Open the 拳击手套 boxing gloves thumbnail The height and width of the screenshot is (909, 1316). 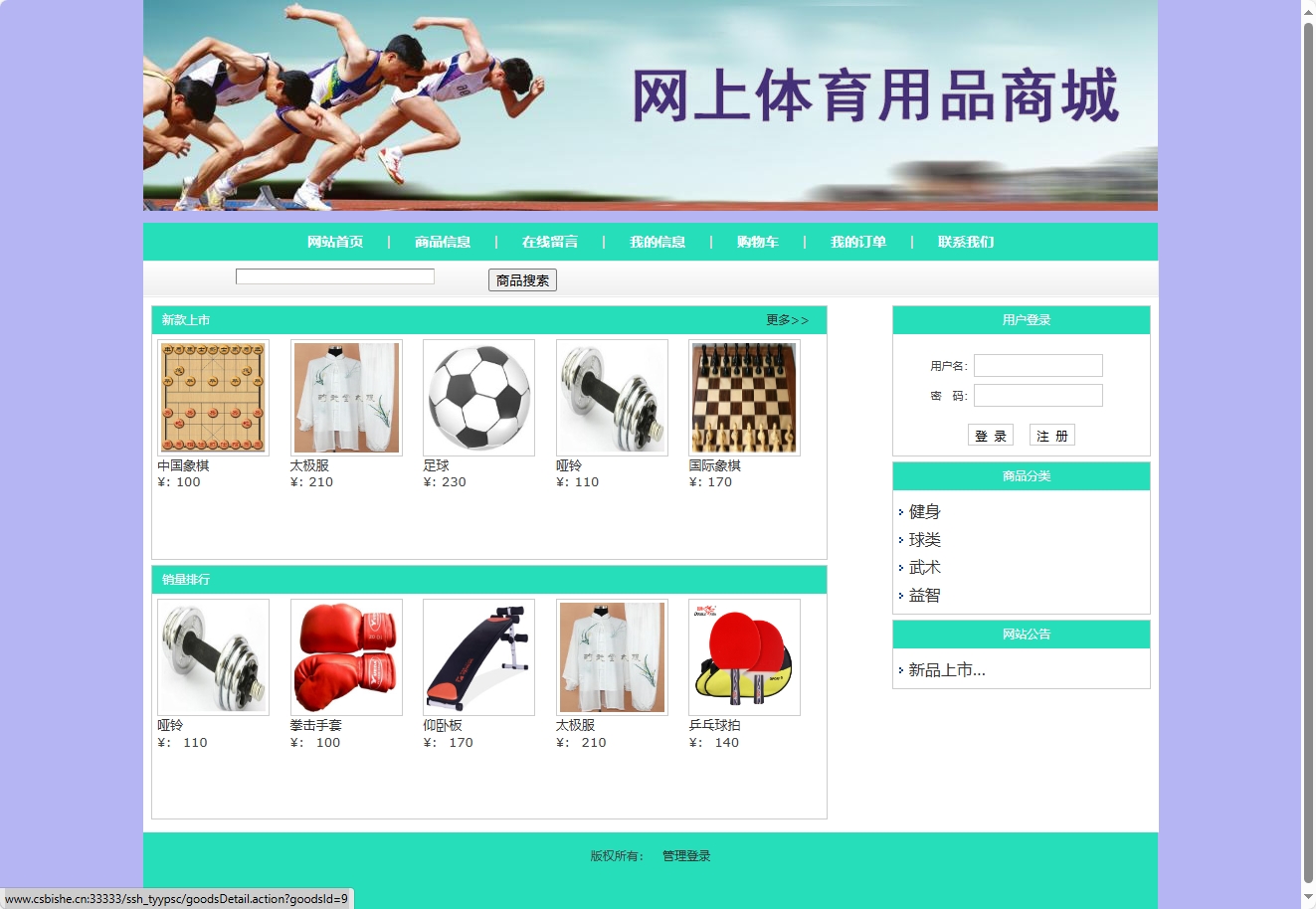pyautogui.click(x=345, y=657)
